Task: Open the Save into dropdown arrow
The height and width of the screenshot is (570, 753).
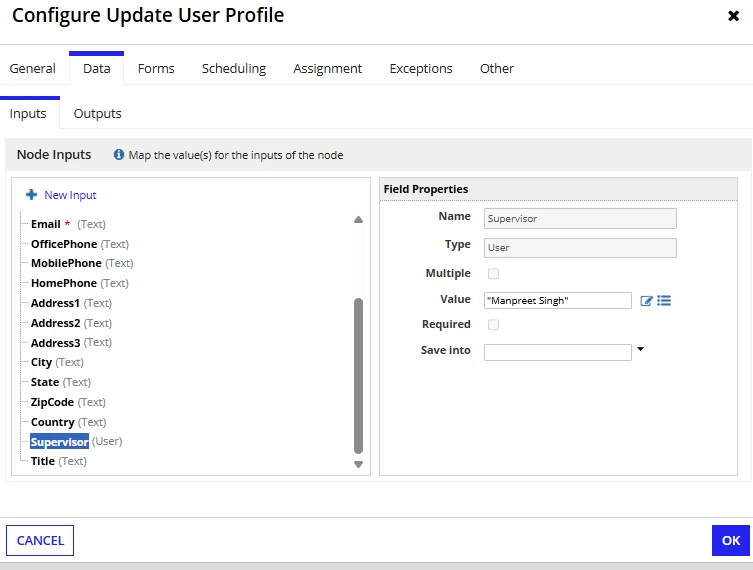Action: pos(640,349)
